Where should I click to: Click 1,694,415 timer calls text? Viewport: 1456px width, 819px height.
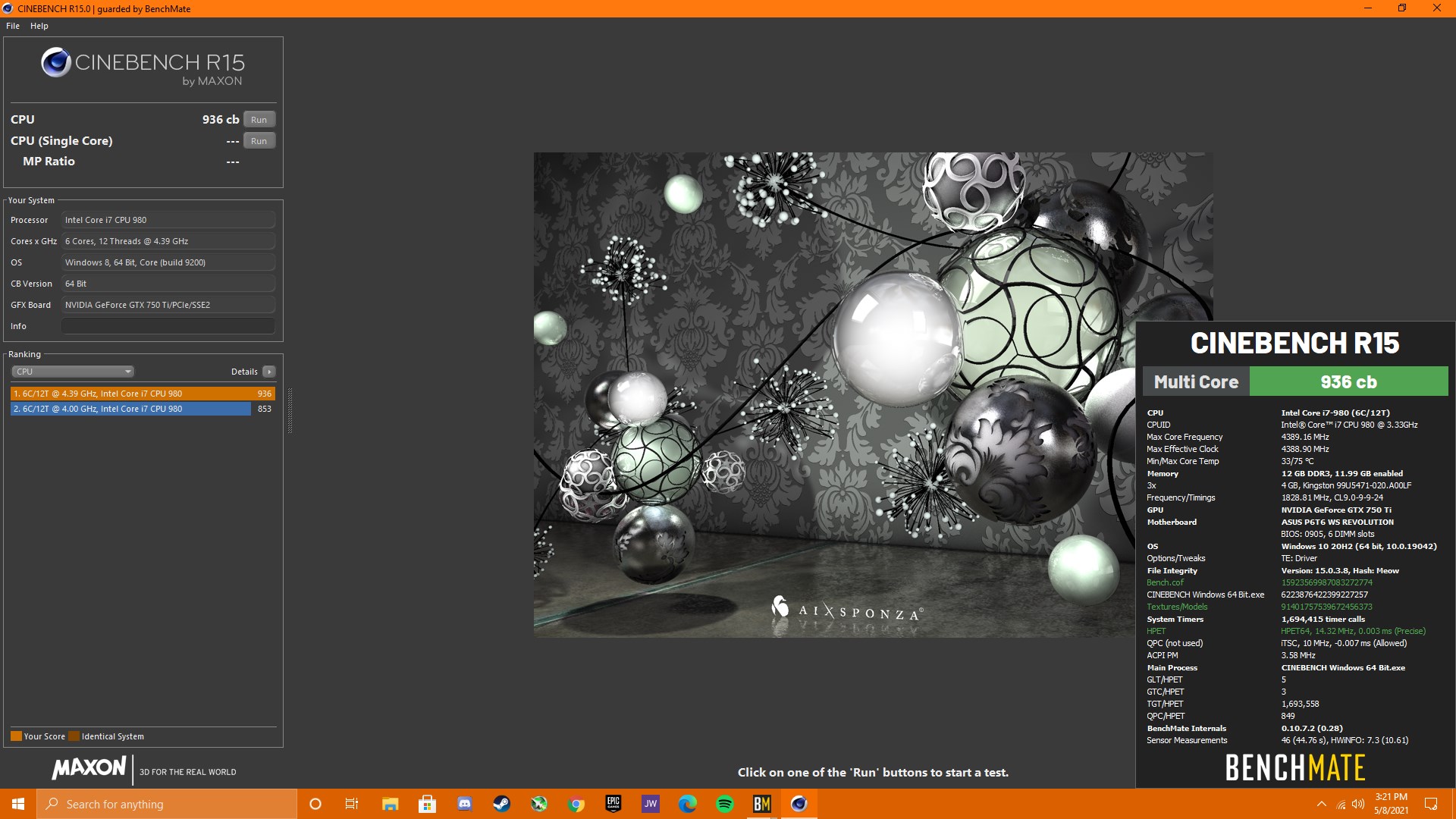1323,619
